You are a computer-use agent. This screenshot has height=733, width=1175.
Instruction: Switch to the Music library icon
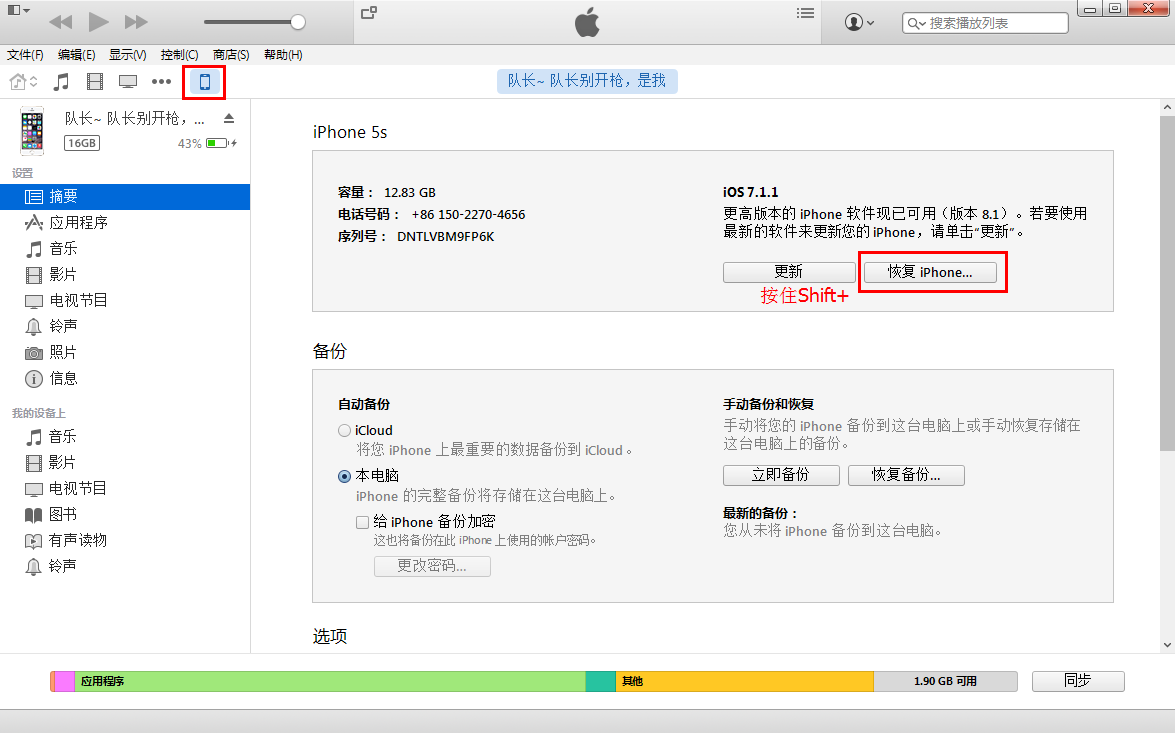(61, 82)
